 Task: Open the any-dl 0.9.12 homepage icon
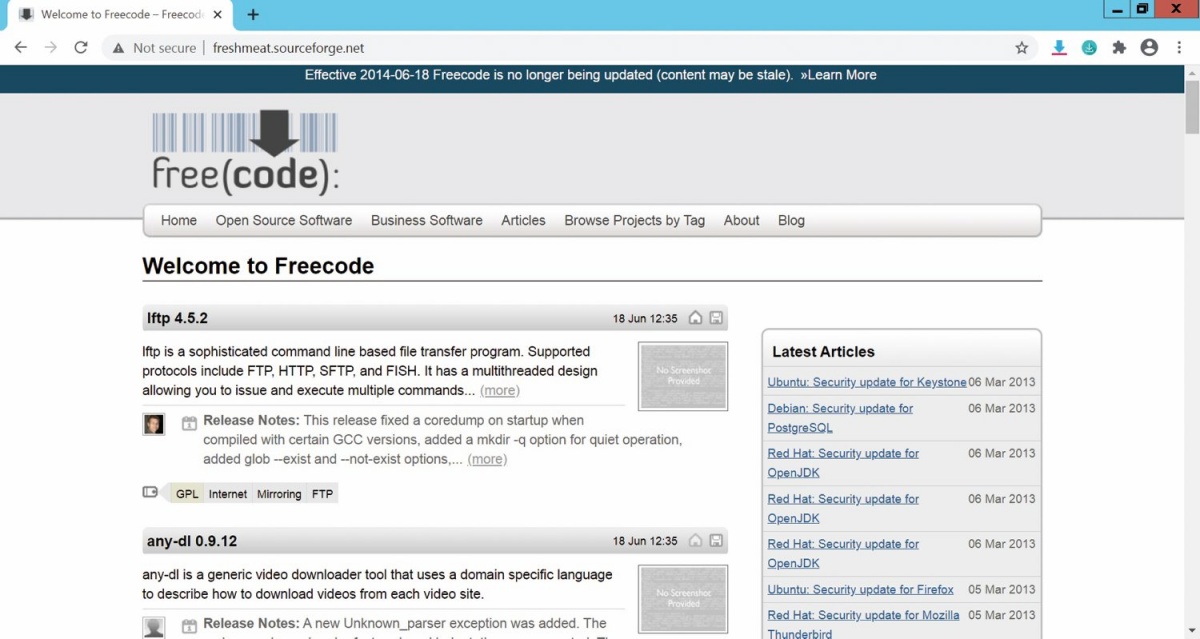coord(696,541)
